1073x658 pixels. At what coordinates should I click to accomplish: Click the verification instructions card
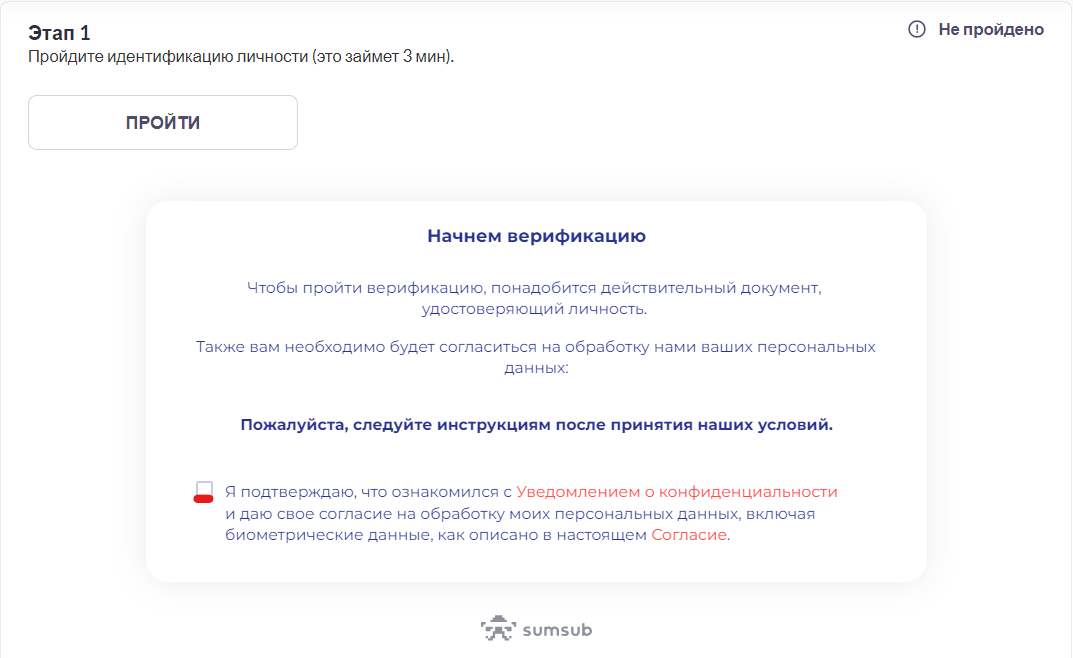pos(536,390)
